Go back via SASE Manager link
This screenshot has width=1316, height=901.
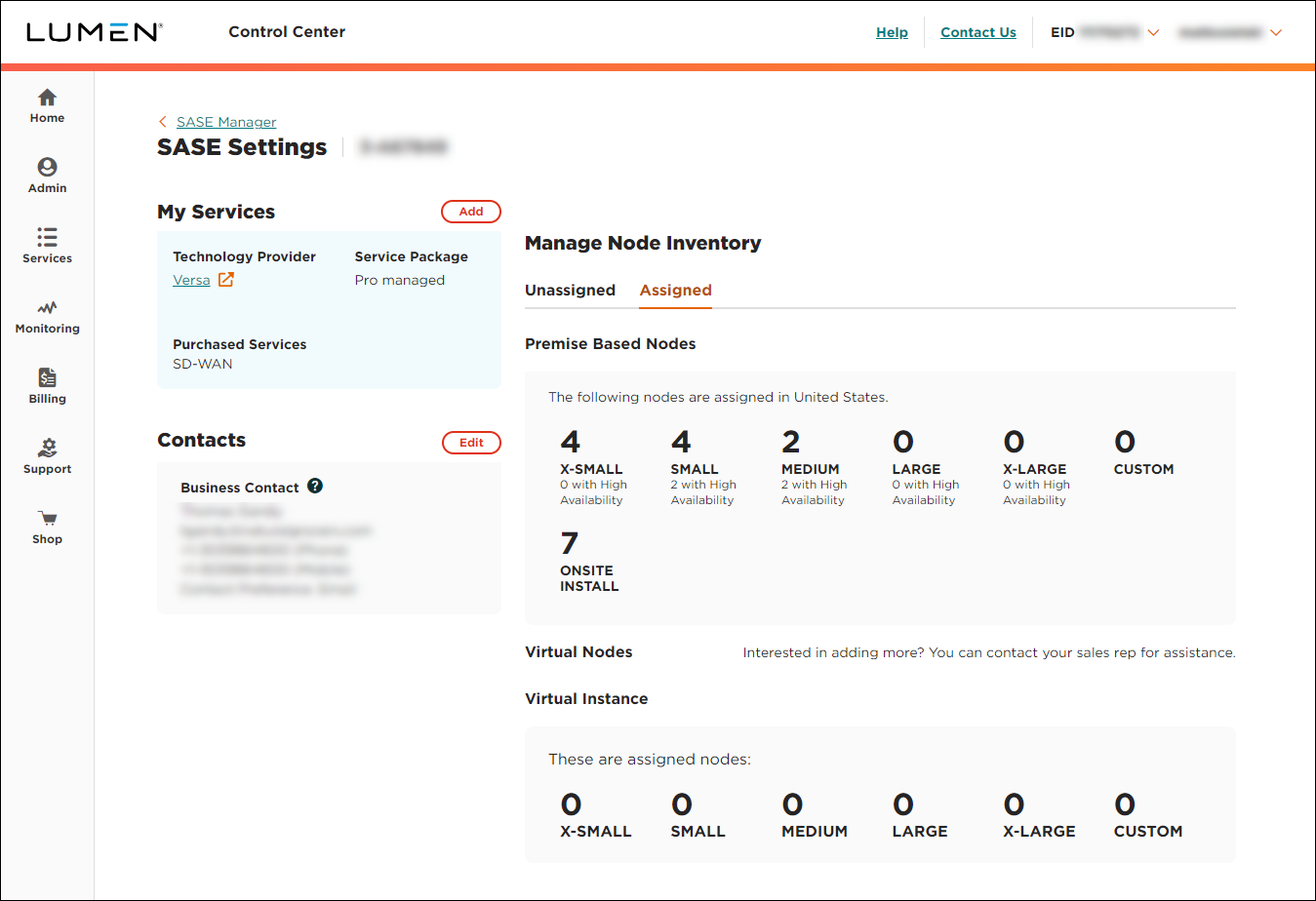pos(226,122)
